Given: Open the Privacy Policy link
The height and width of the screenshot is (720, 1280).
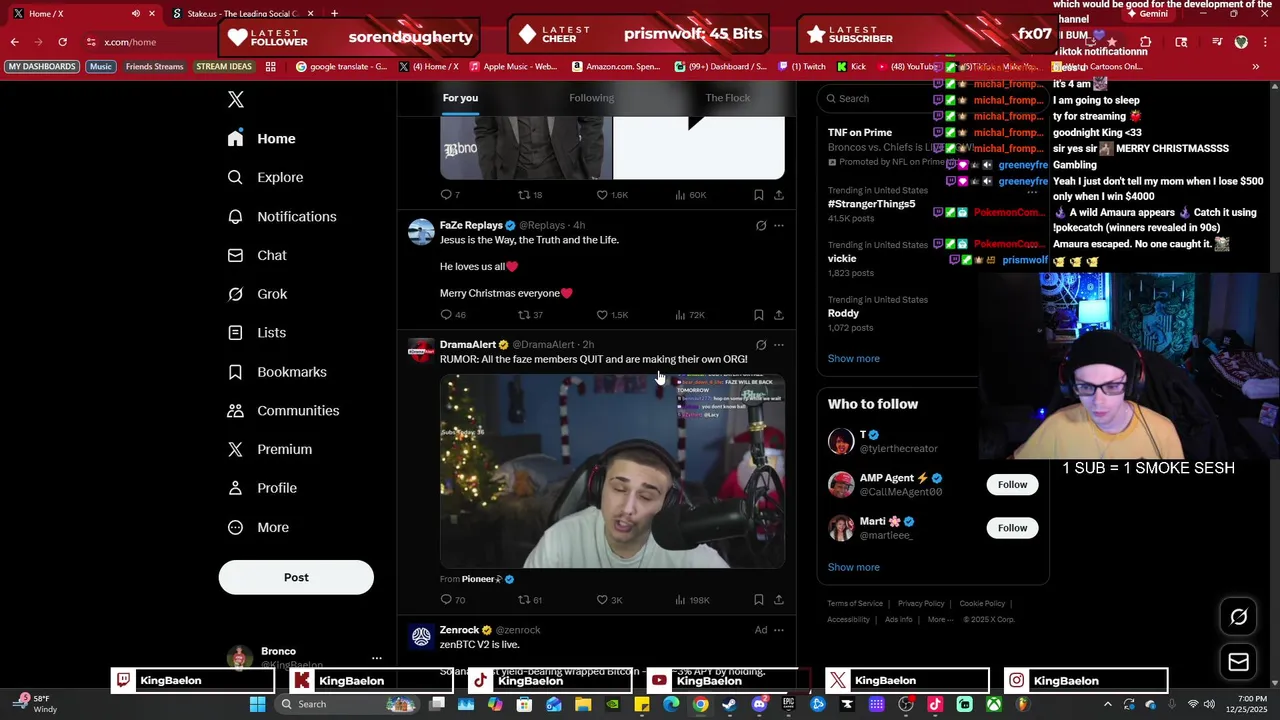Looking at the screenshot, I should point(921,604).
